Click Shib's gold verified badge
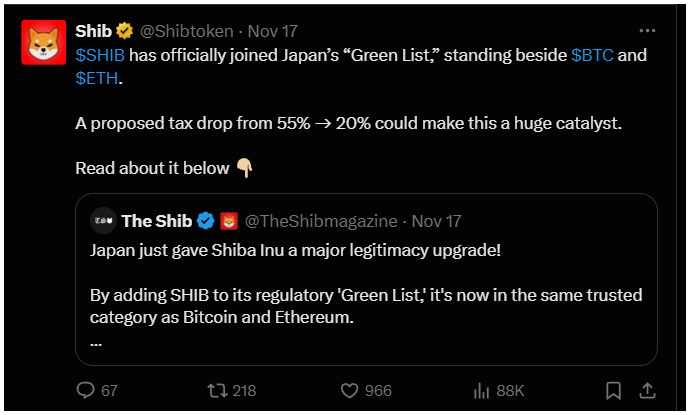The width and height of the screenshot is (690, 415). coord(124,31)
